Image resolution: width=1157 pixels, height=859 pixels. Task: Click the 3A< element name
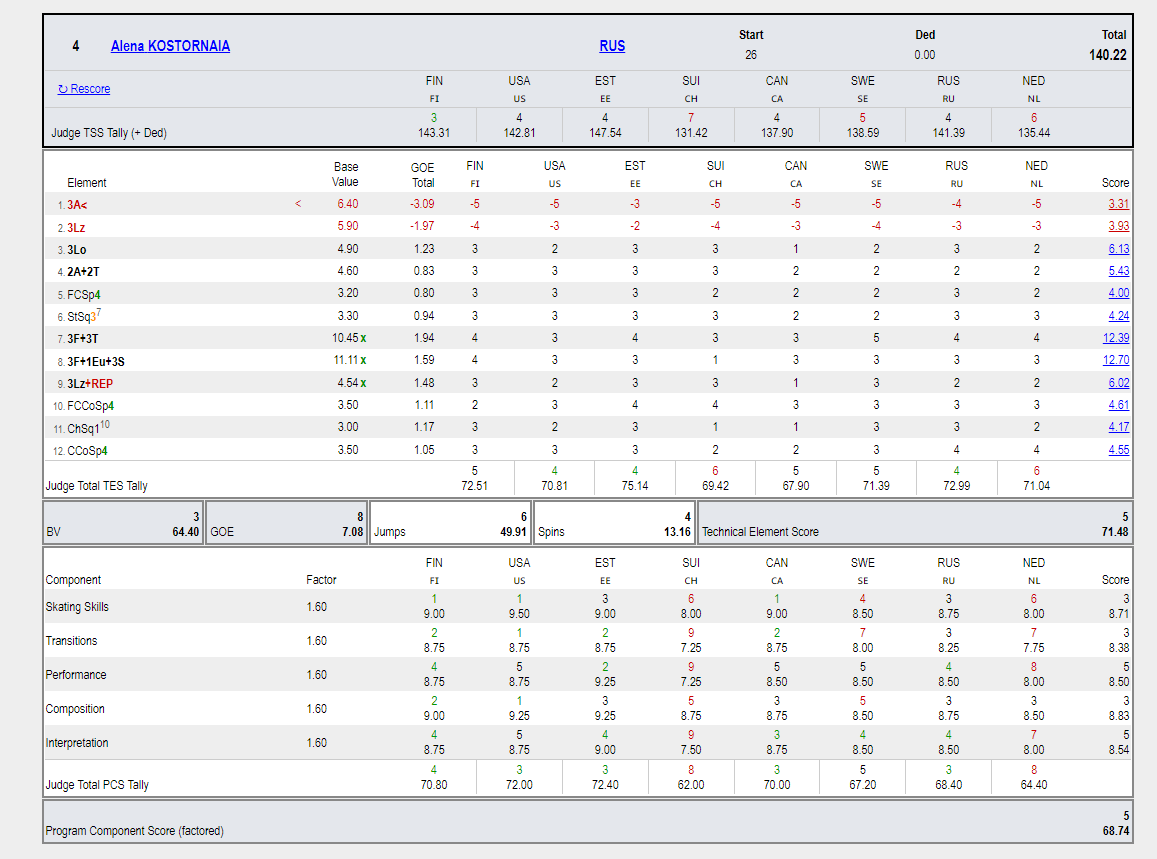(77, 205)
